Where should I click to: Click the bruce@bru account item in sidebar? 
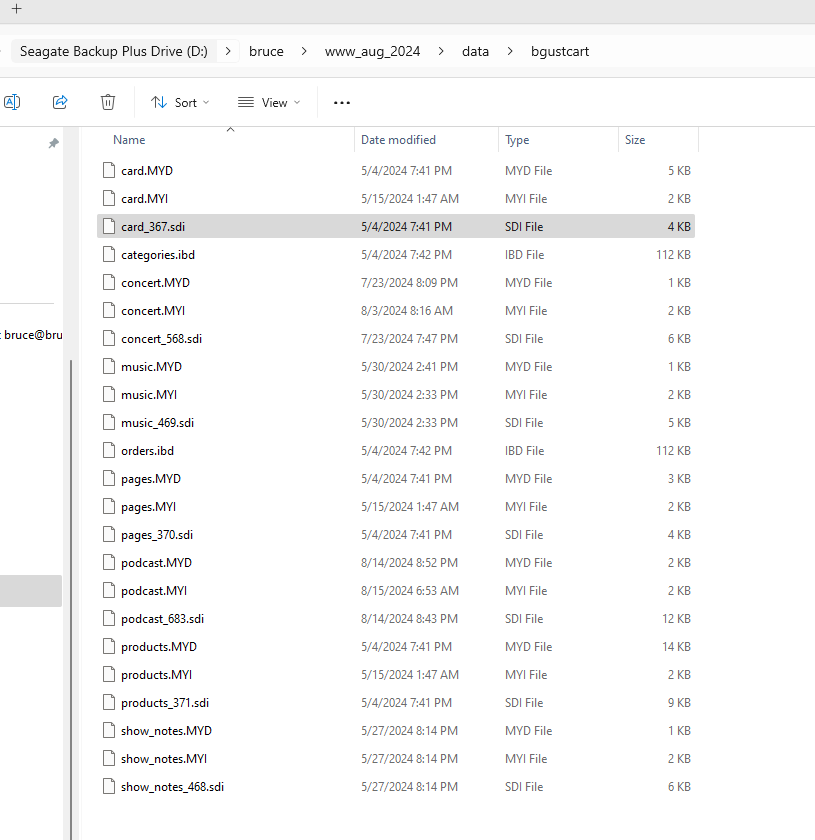coord(31,335)
